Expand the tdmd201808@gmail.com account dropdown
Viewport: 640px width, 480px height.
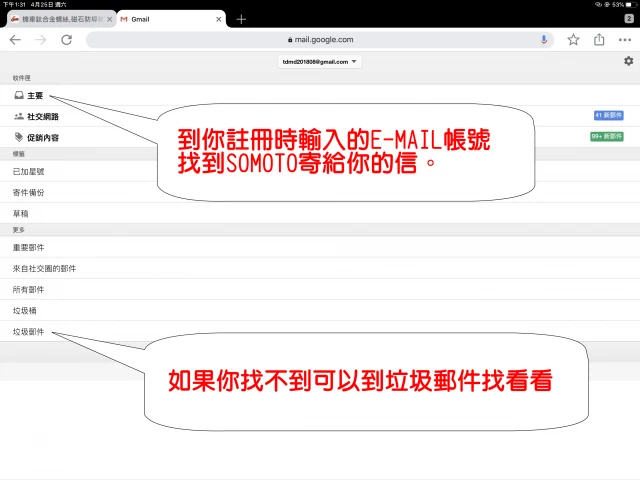click(x=320, y=62)
